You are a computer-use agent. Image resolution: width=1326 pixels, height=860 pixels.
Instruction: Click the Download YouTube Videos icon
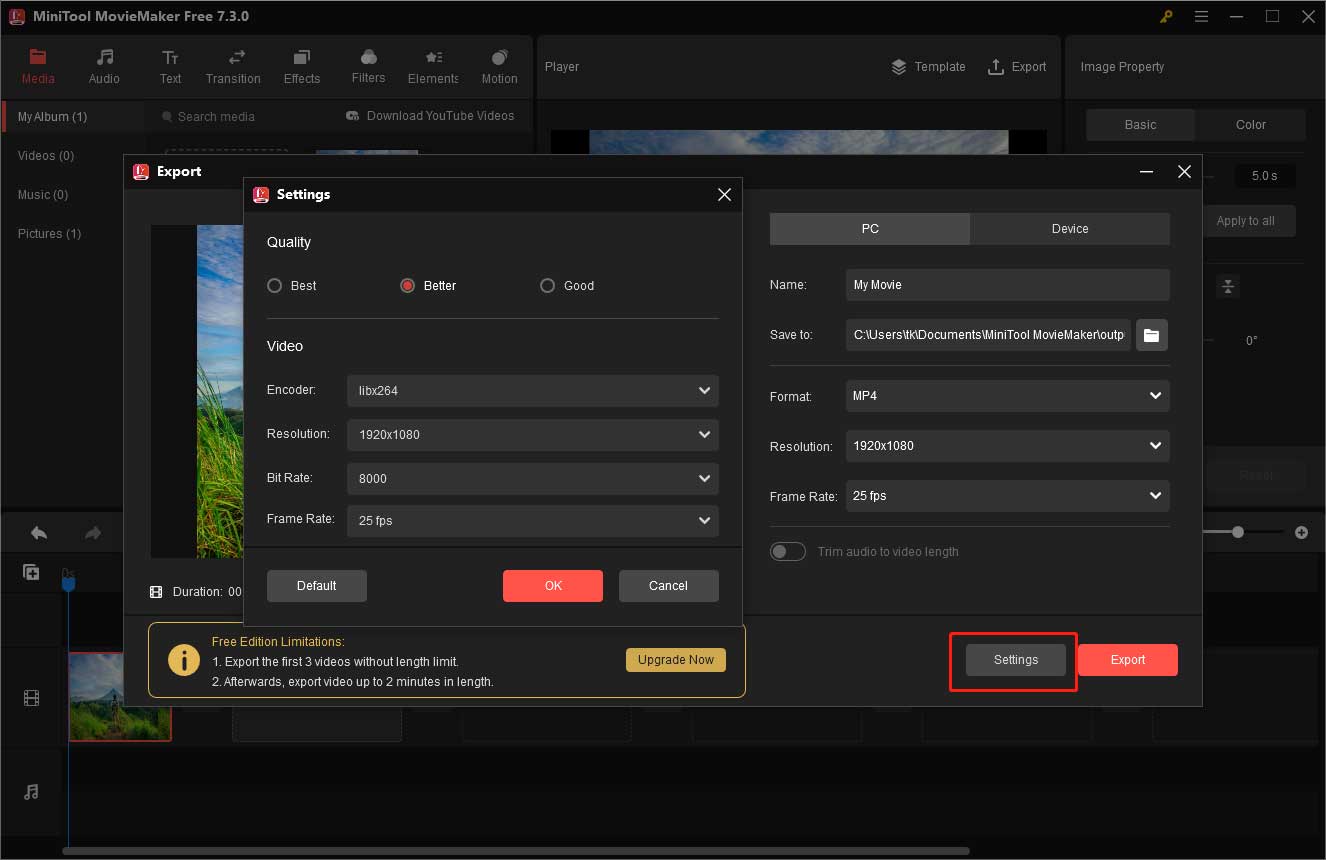[353, 116]
